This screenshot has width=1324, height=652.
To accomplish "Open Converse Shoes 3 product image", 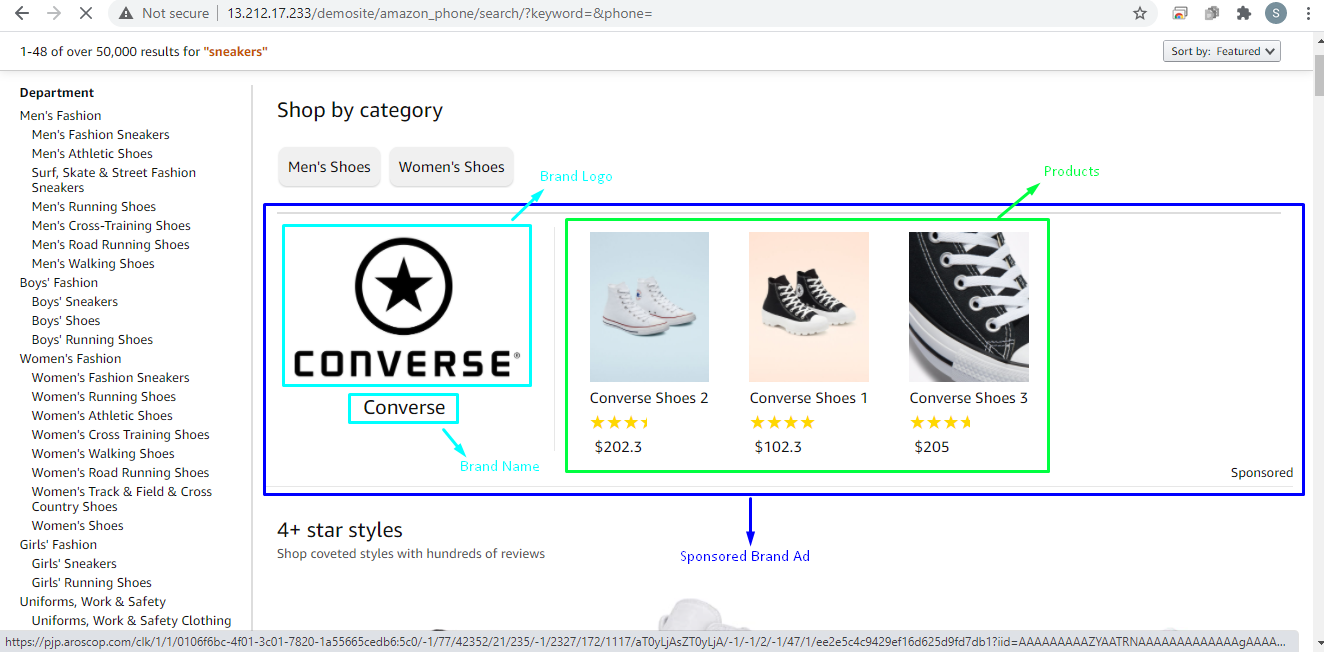I will click(x=968, y=307).
